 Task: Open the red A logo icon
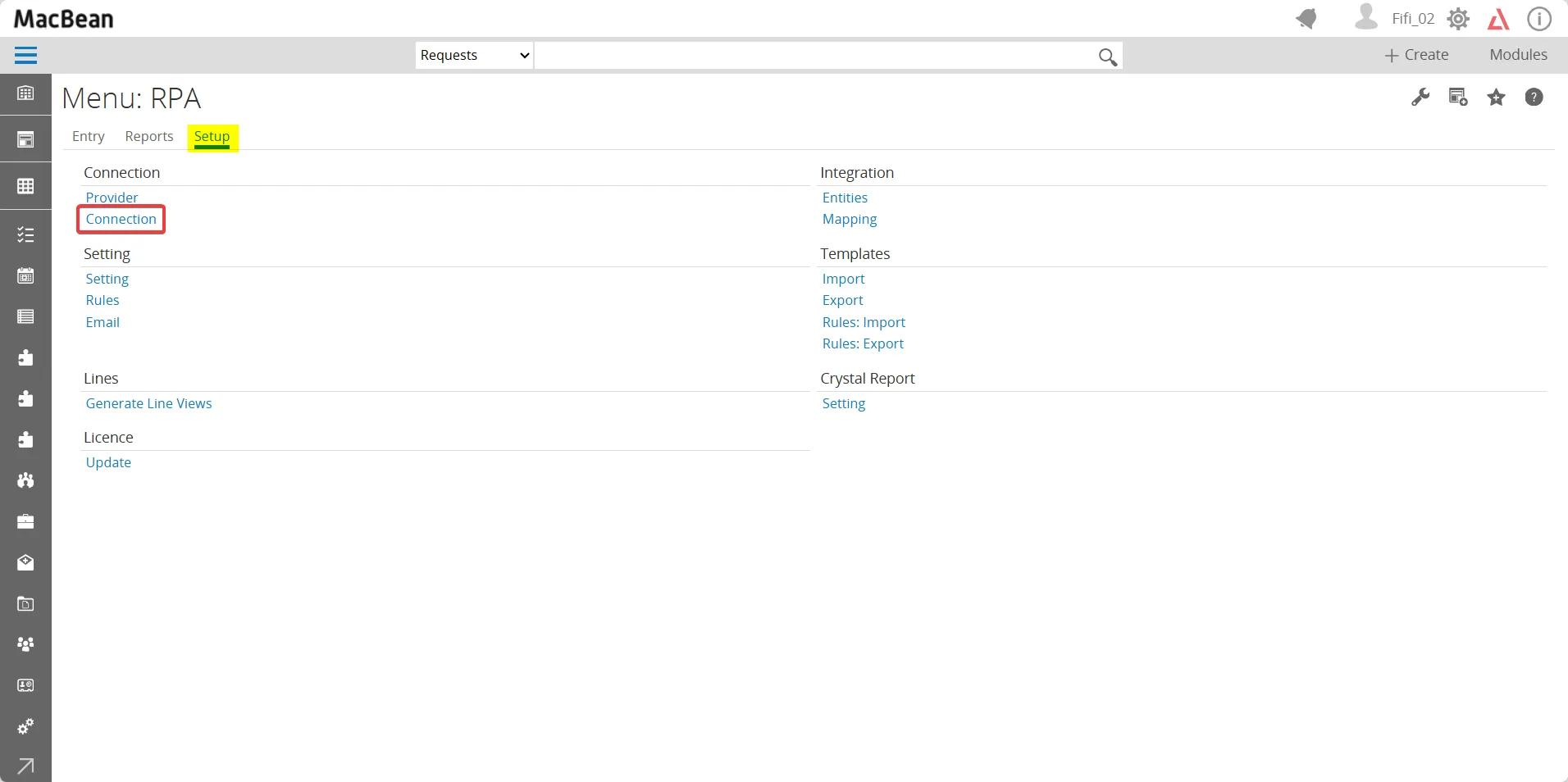(x=1498, y=19)
